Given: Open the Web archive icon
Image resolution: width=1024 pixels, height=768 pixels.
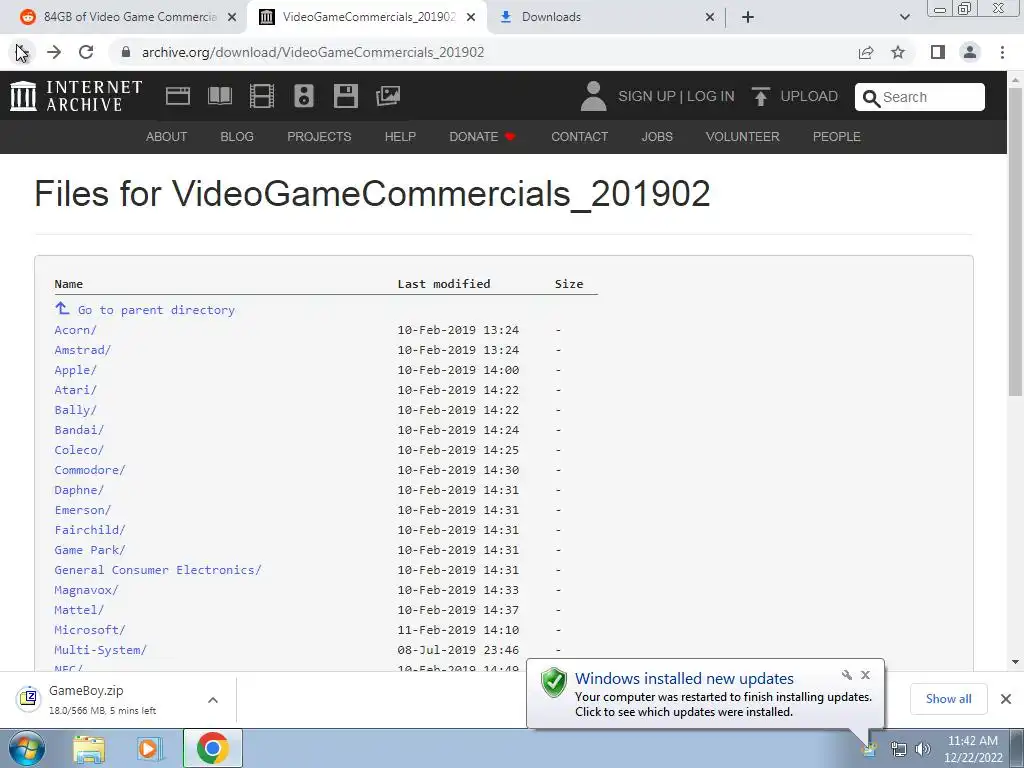Looking at the screenshot, I should click(178, 96).
